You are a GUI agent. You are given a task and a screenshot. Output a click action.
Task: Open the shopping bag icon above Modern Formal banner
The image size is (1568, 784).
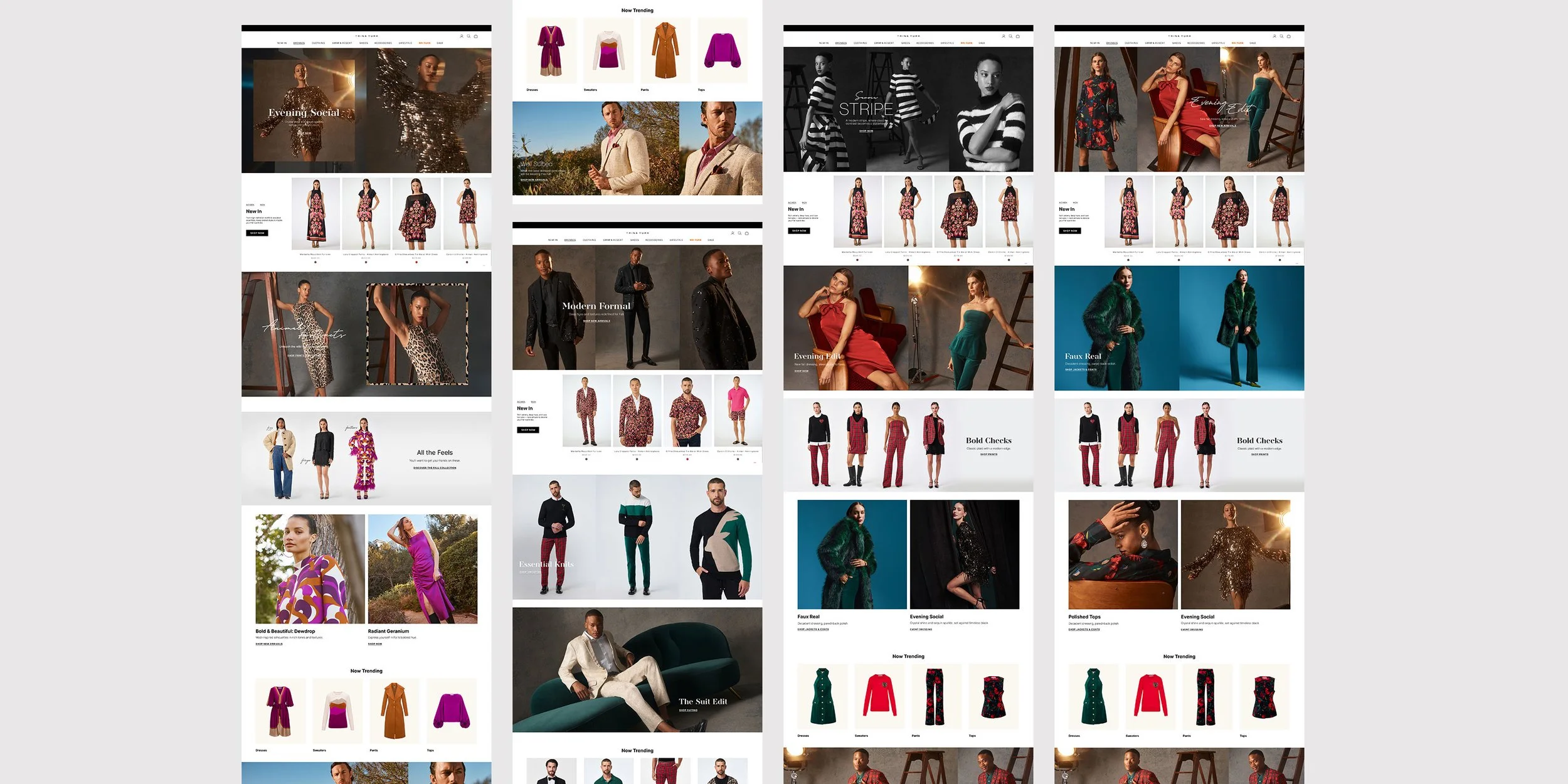746,233
